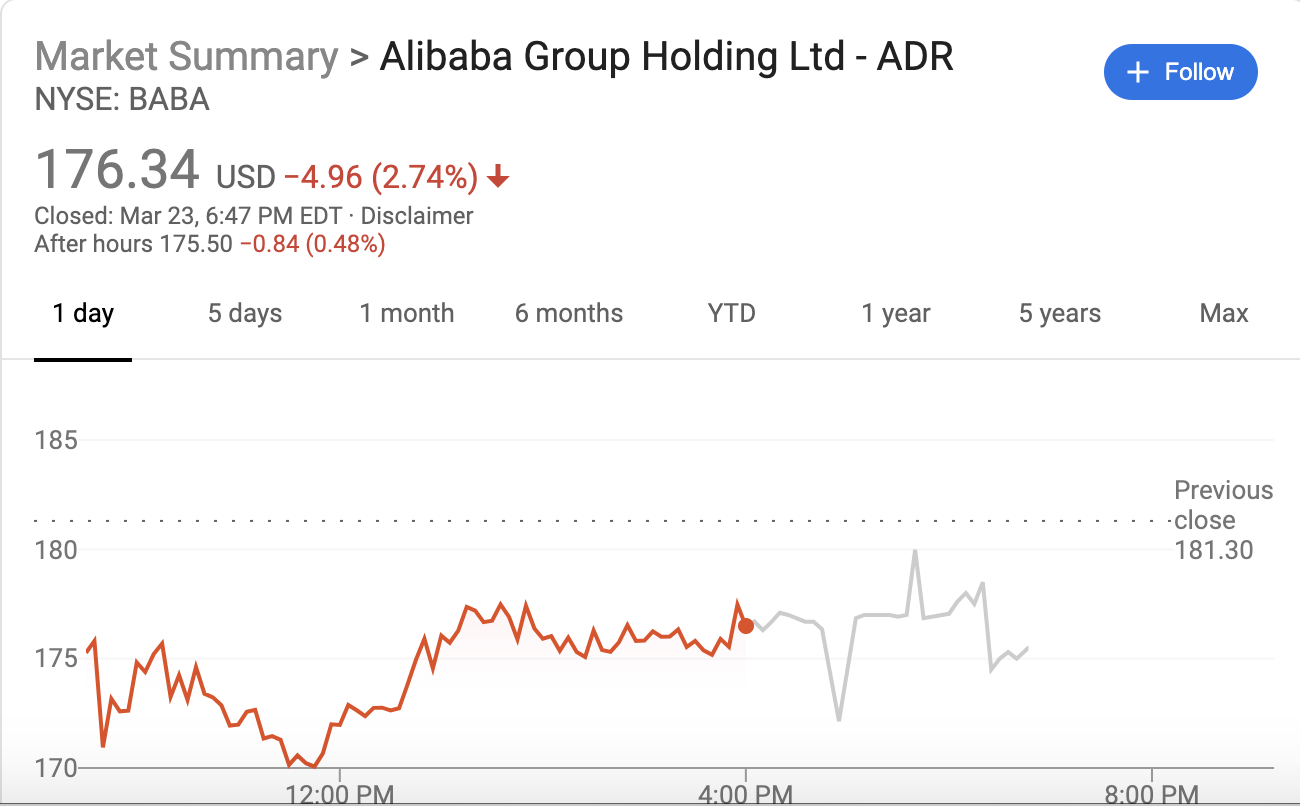Click the red down arrow beside percentage change

[x=498, y=178]
